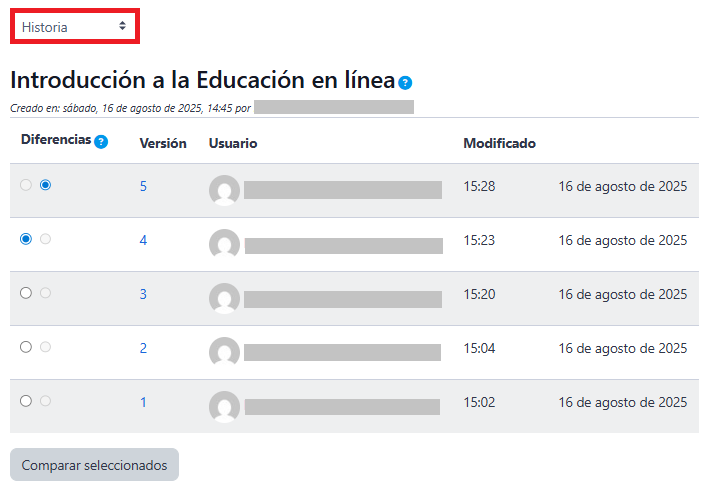Screen dimensions: 711x488
Task: Select the first radio button for version 2
Action: [26, 346]
